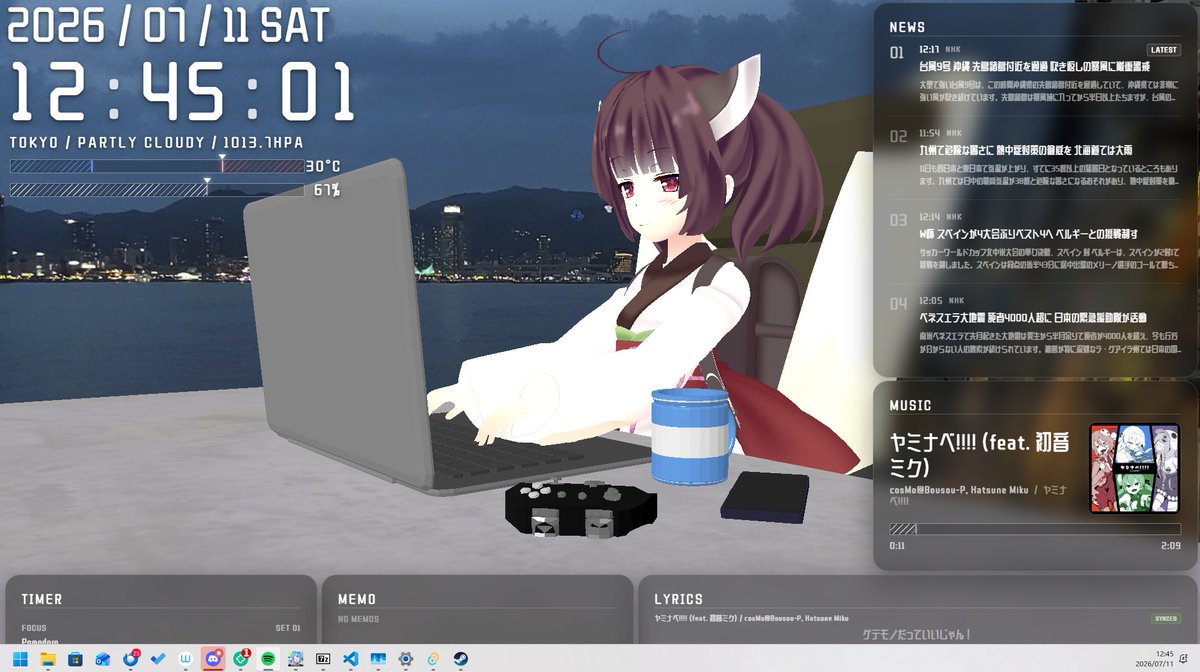Click the LYRICS panel heading
Image resolution: width=1200 pixels, height=672 pixels.
coord(678,599)
